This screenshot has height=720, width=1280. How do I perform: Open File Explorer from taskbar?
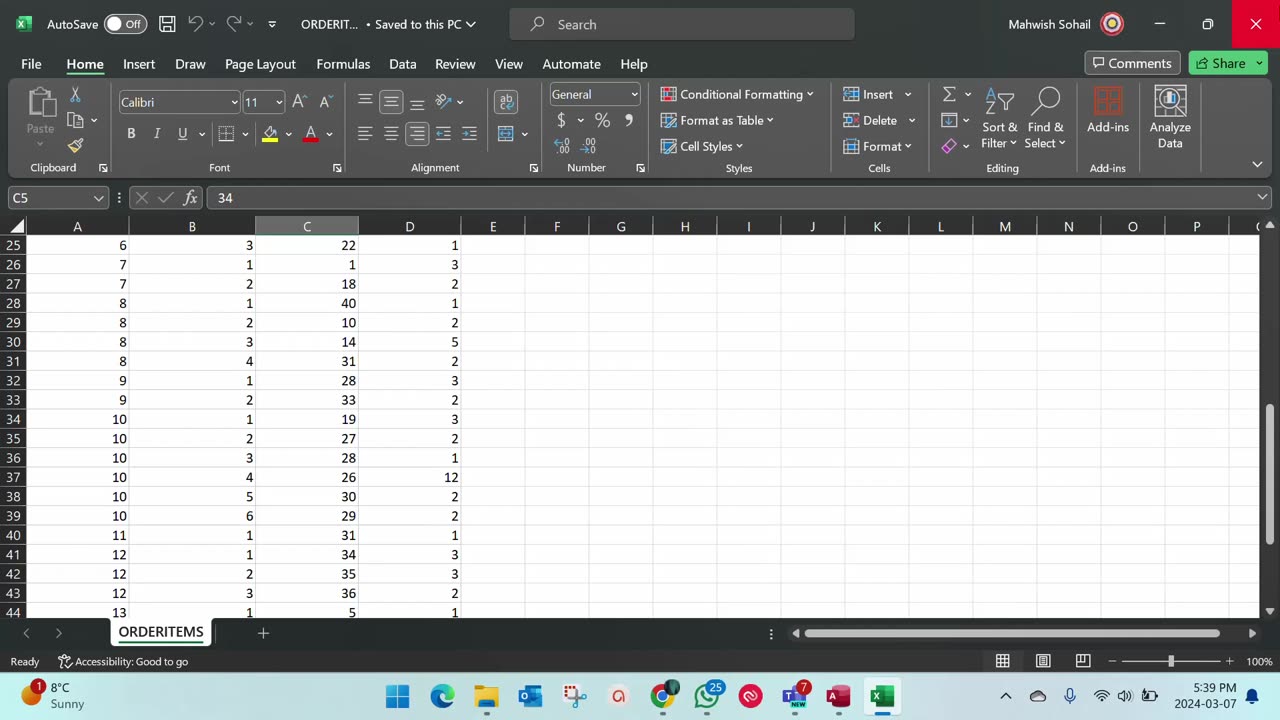coord(486,696)
